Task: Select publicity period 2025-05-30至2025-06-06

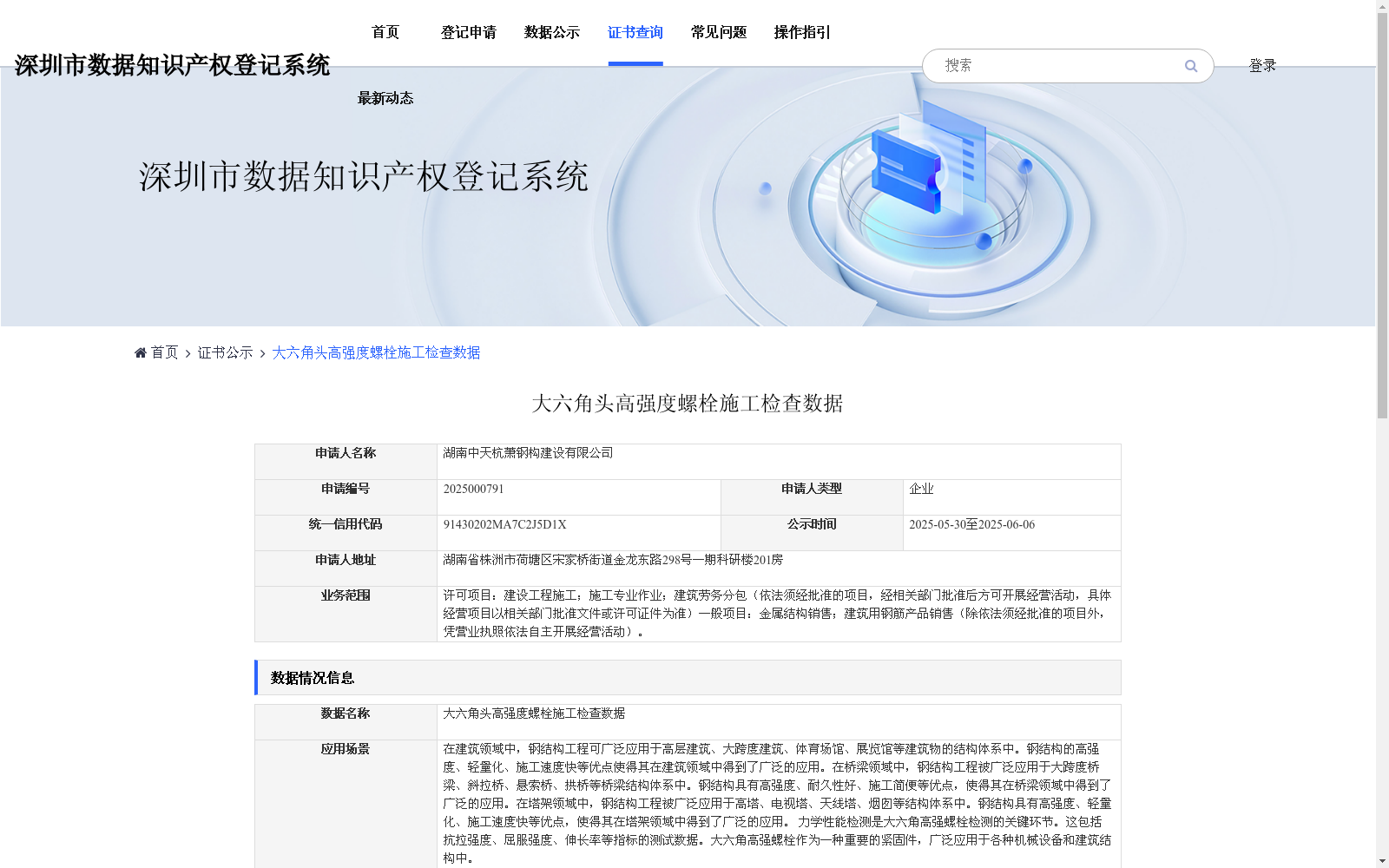Action: pos(971,524)
